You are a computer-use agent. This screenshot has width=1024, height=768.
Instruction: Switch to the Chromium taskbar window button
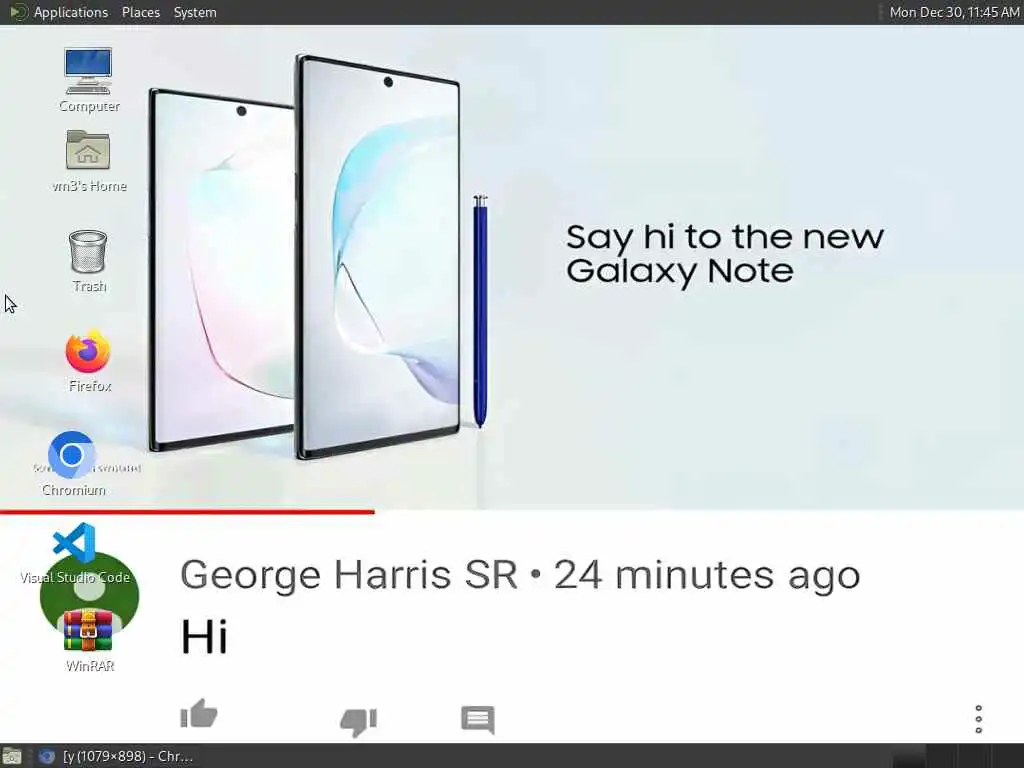[x=116, y=756]
